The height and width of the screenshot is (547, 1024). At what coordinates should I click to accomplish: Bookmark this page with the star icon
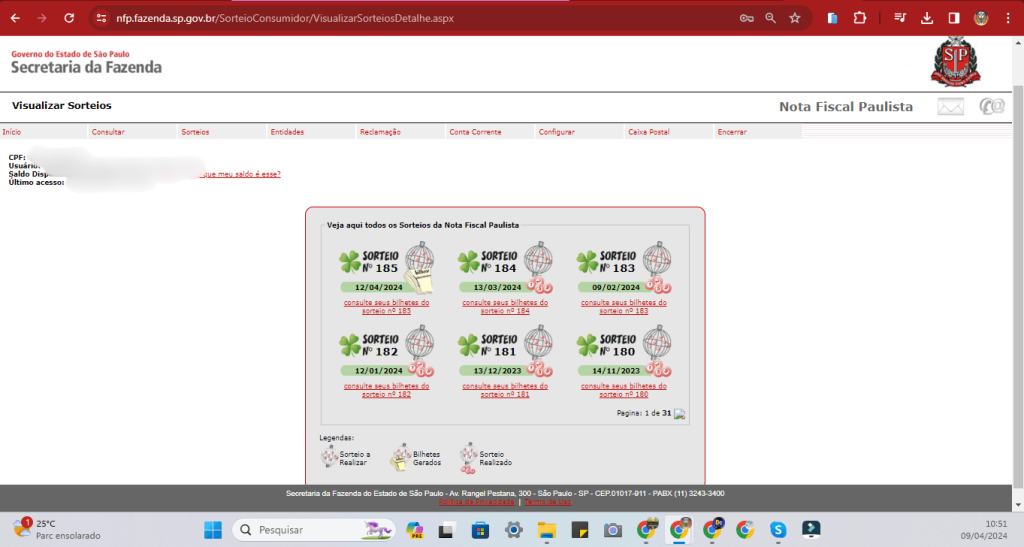click(x=795, y=18)
